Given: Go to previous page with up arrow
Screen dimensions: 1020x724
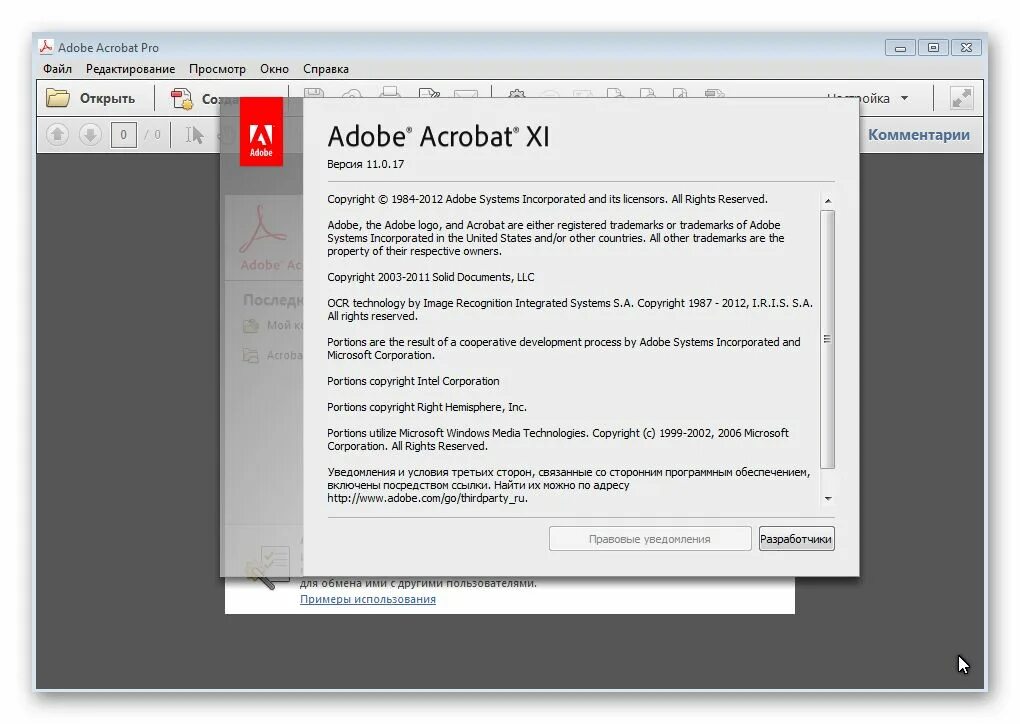Looking at the screenshot, I should tap(57, 135).
